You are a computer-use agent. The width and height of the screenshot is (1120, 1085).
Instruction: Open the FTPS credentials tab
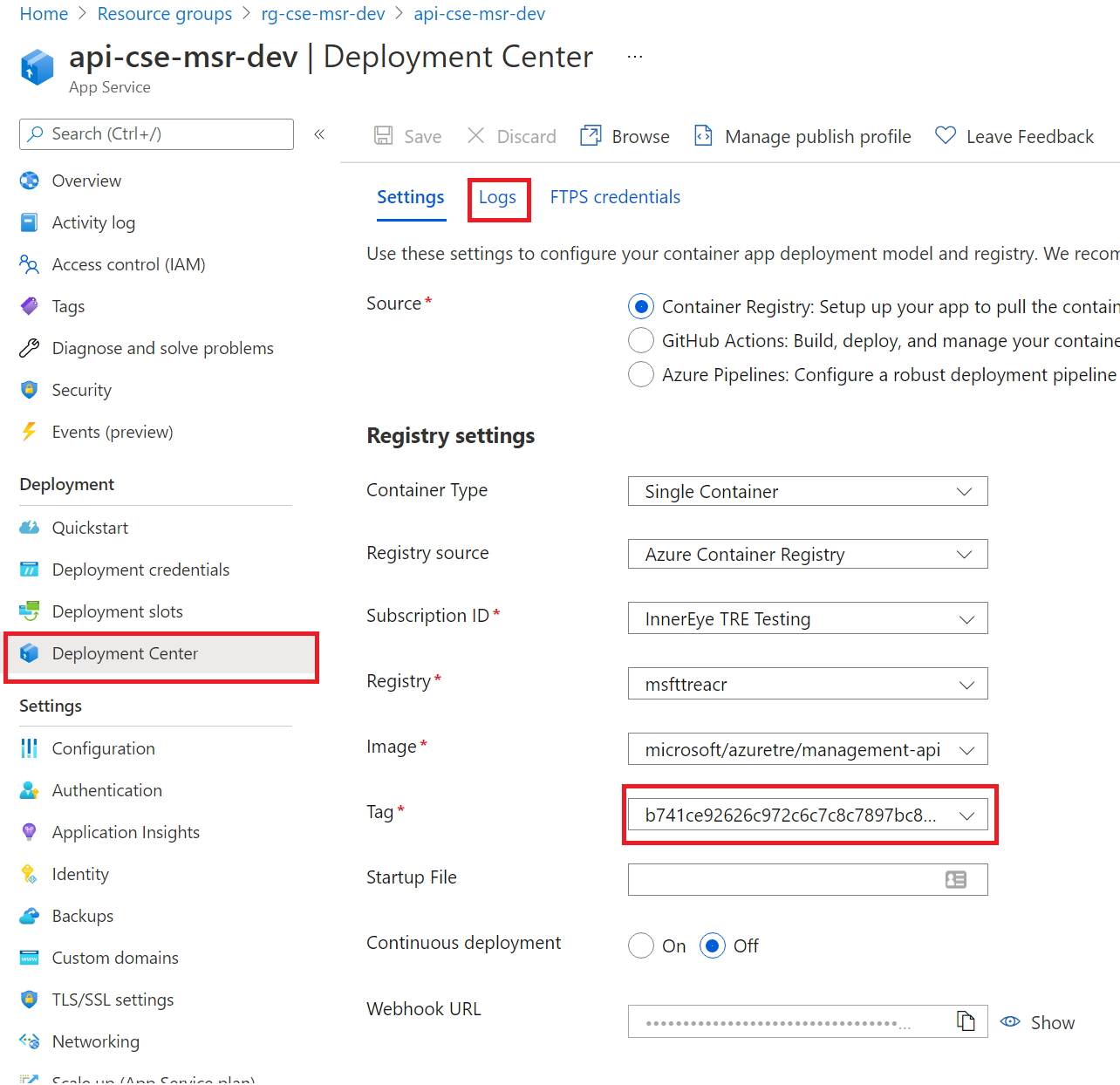click(x=615, y=197)
